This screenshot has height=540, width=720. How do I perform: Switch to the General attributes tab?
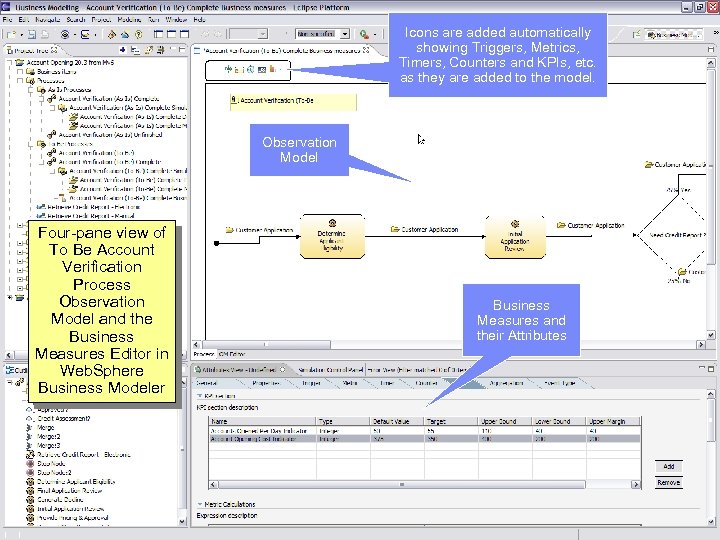pyautogui.click(x=206, y=383)
